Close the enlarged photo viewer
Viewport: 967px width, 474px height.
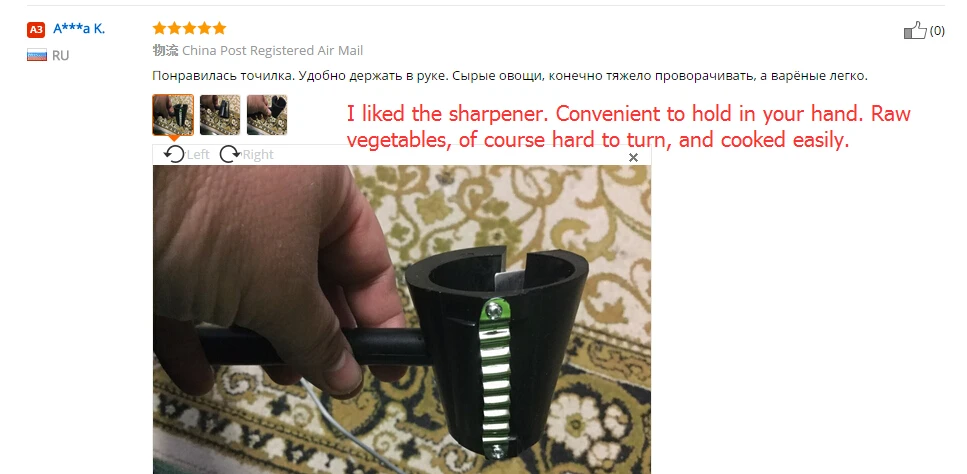(633, 157)
